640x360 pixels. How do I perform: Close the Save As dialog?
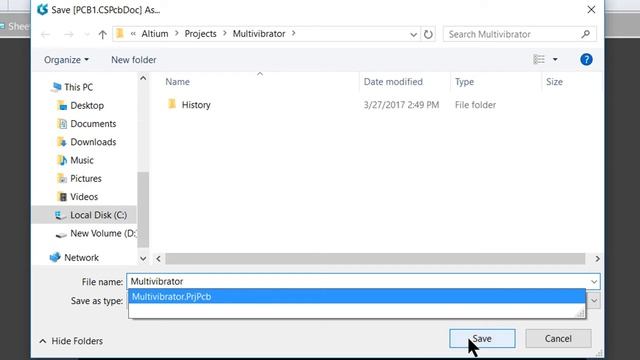coord(591,9)
